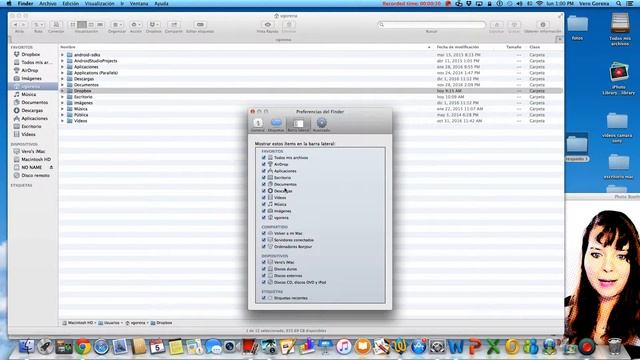Open the Edición menu
Viewport: 640px width, 360px height.
point(71,3)
